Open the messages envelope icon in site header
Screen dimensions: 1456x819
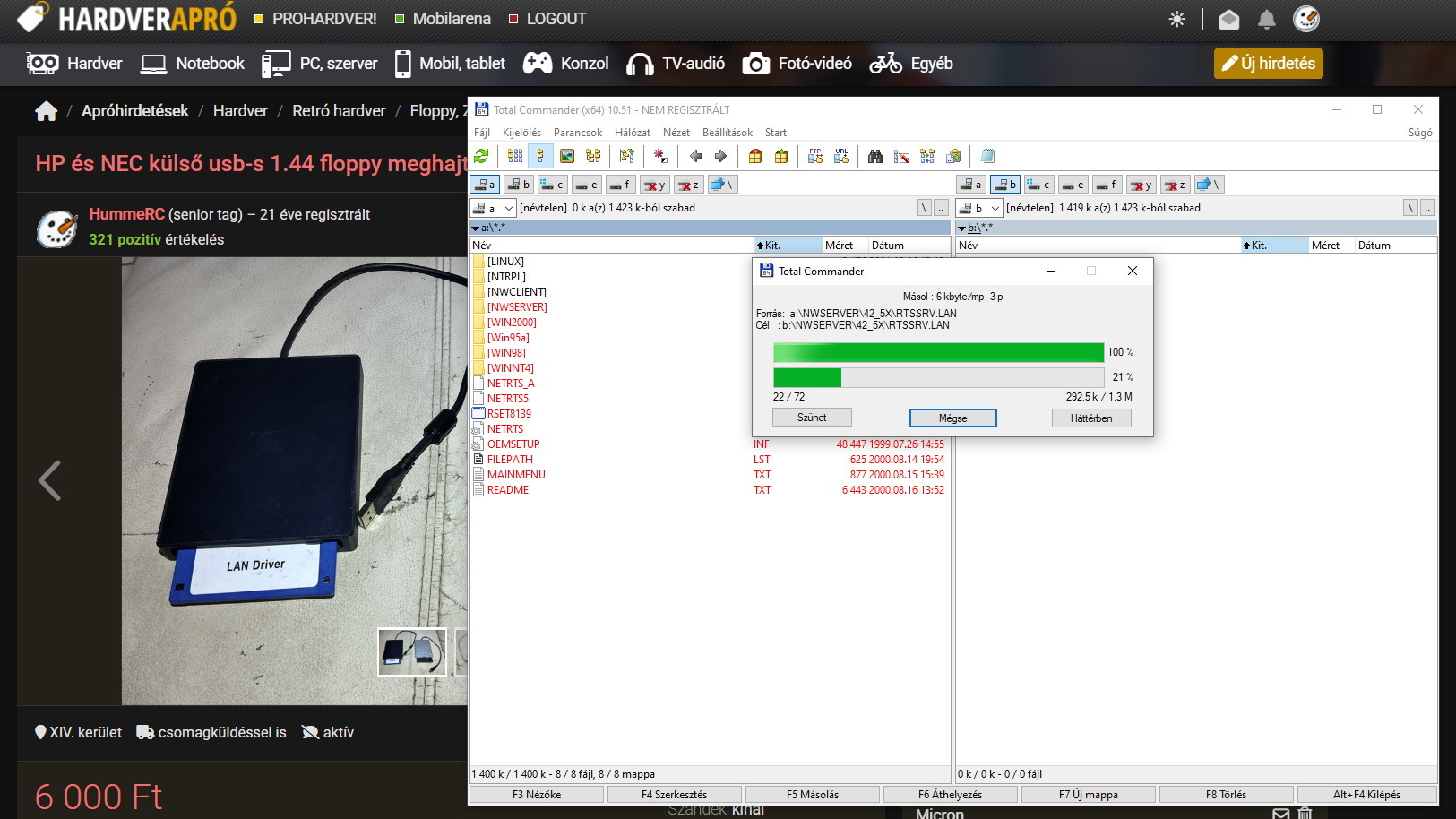pyautogui.click(x=1229, y=19)
